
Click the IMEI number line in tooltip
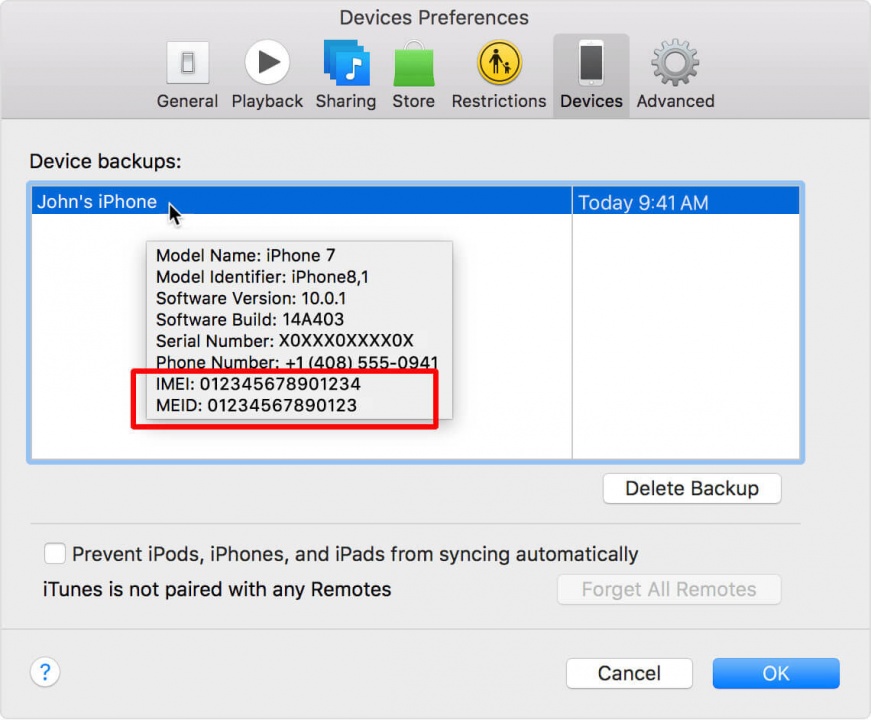coord(258,384)
